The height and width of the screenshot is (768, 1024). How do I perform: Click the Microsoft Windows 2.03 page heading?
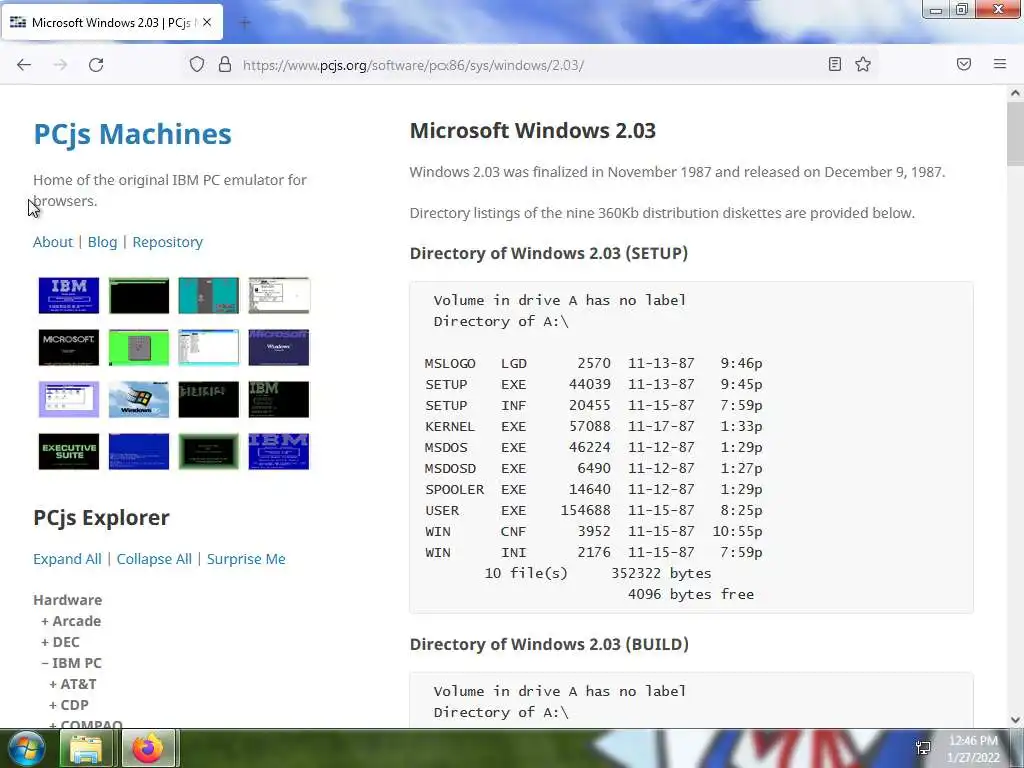[532, 131]
